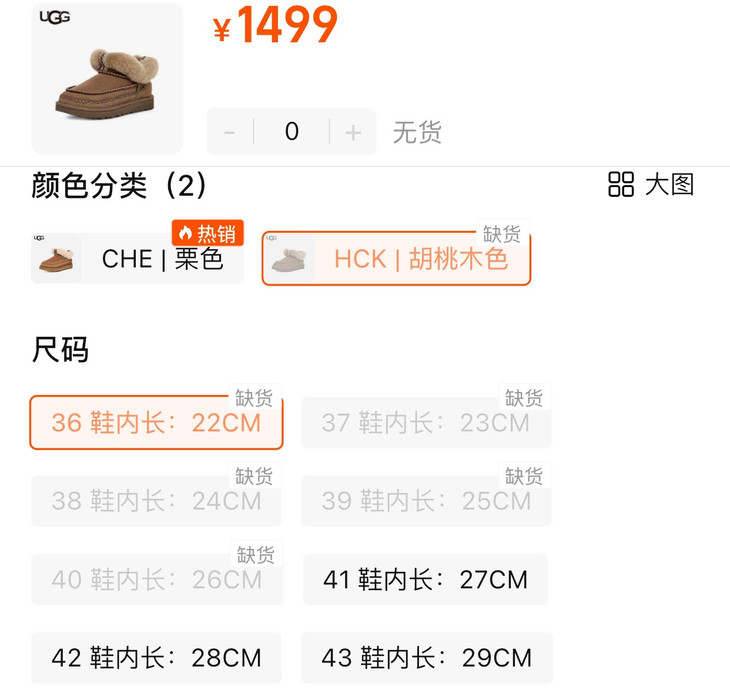Choose size 40 with 26CM length
The height and width of the screenshot is (700, 730).
157,579
